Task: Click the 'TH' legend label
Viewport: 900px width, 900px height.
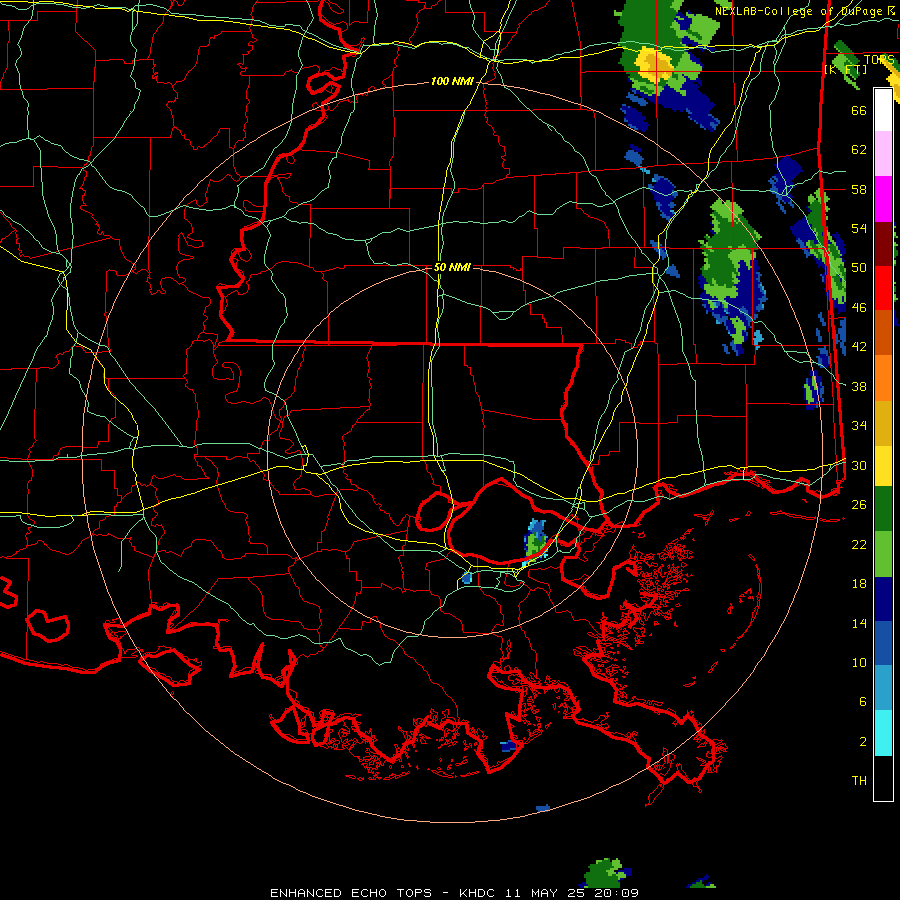Action: tap(859, 781)
